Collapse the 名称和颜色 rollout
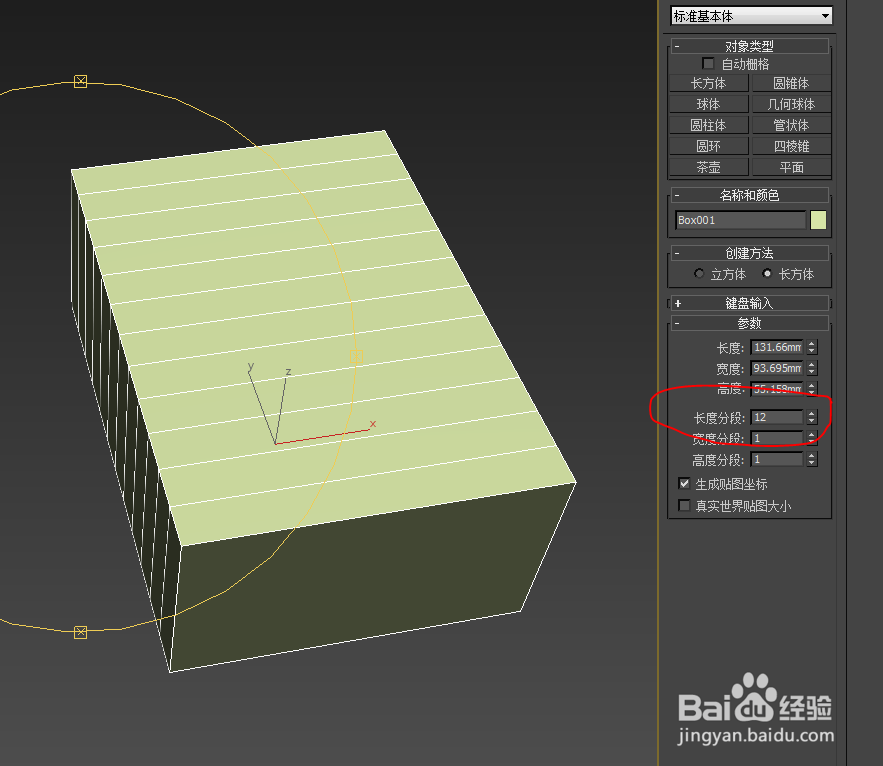883x766 pixels. (749, 195)
